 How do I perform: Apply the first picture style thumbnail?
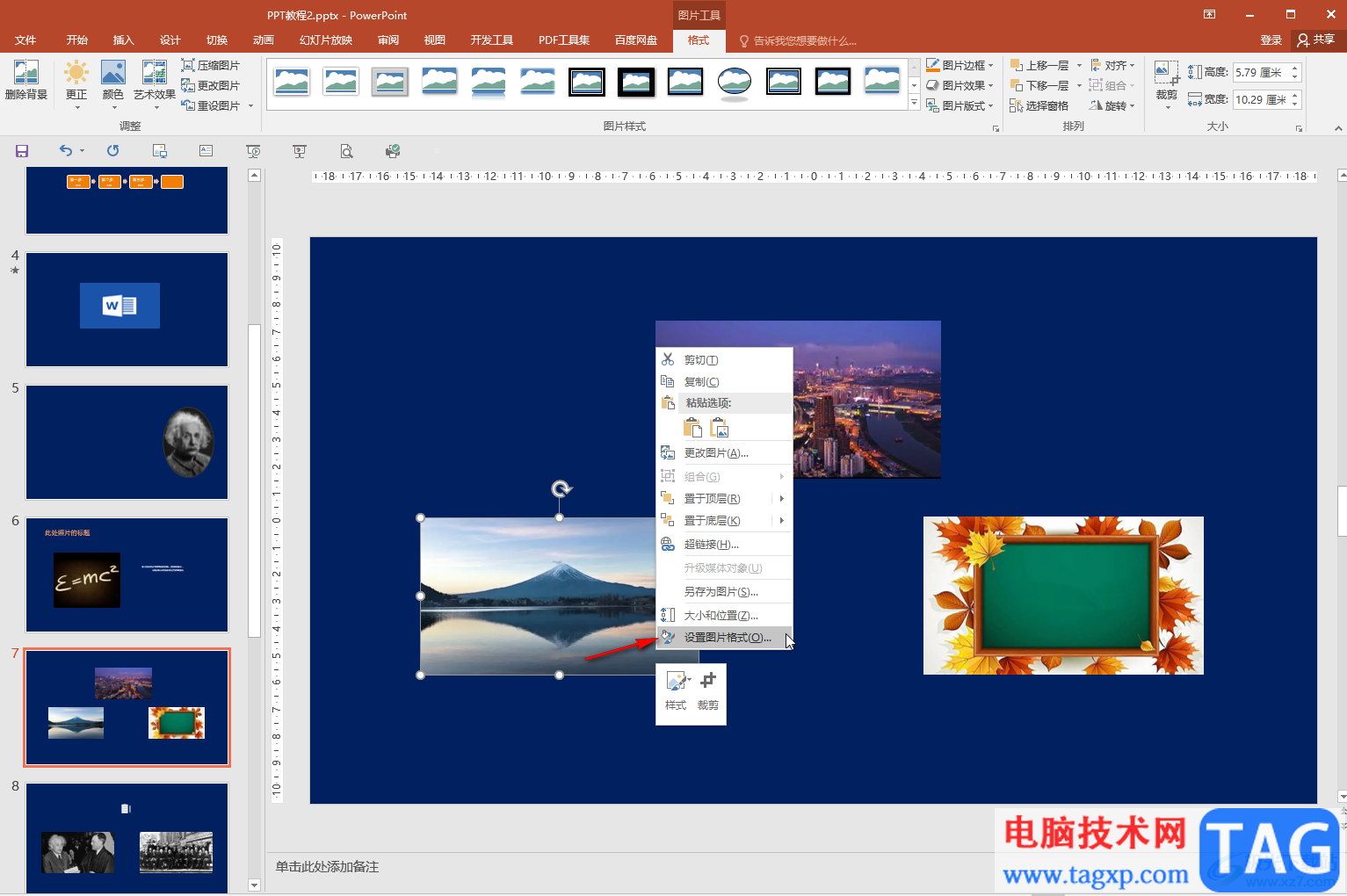pos(292,82)
